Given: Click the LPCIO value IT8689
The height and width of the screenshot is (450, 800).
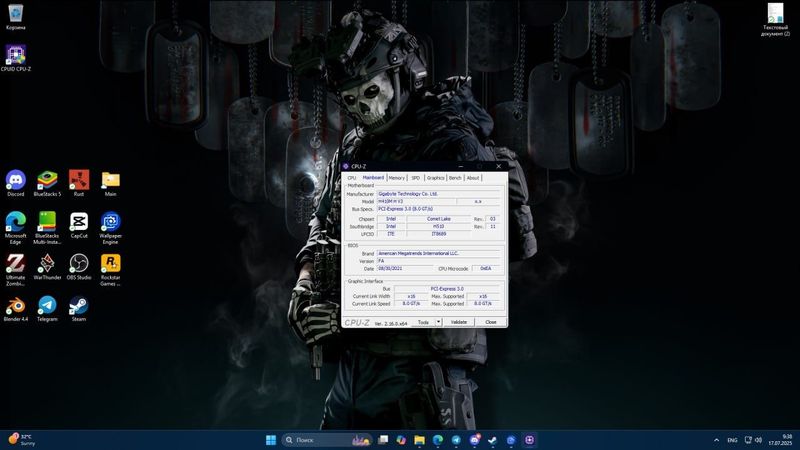Looking at the screenshot, I should (x=439, y=234).
